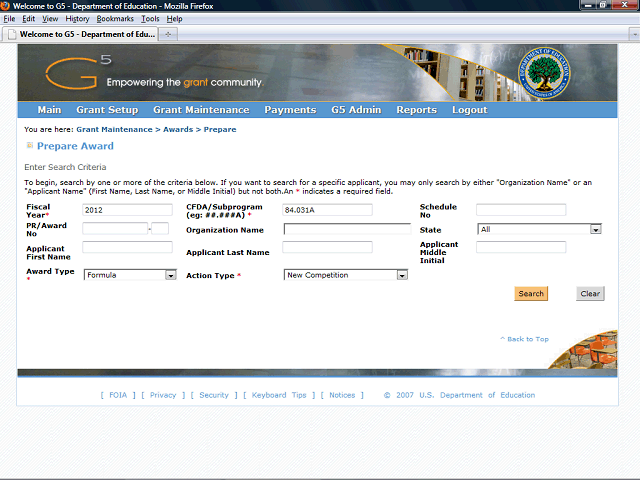Click Prepare breadcrumb link
Viewport: 640px width, 480px height.
click(220, 129)
